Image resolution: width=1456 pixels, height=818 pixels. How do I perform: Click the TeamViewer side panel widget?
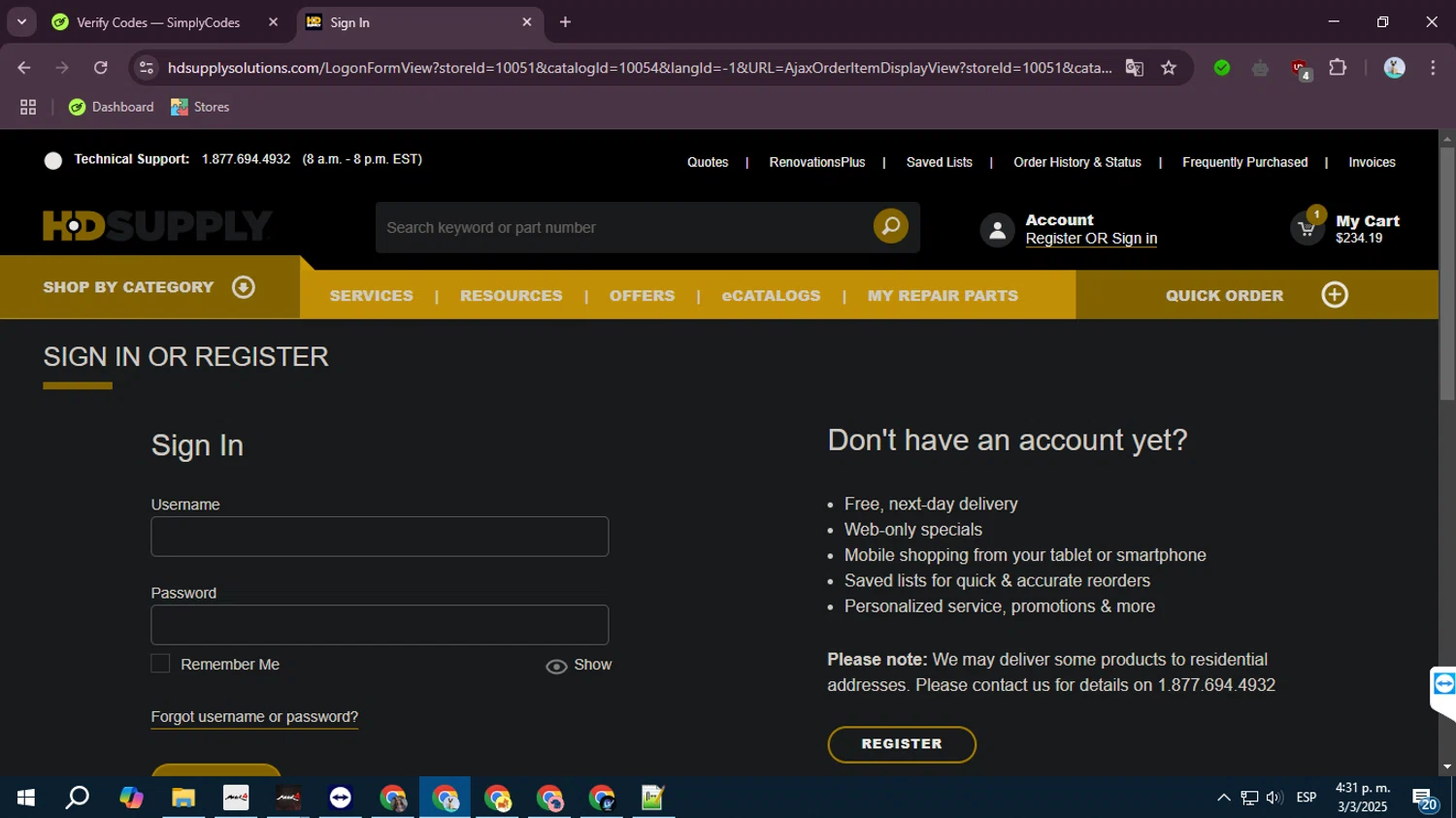[x=1443, y=685]
